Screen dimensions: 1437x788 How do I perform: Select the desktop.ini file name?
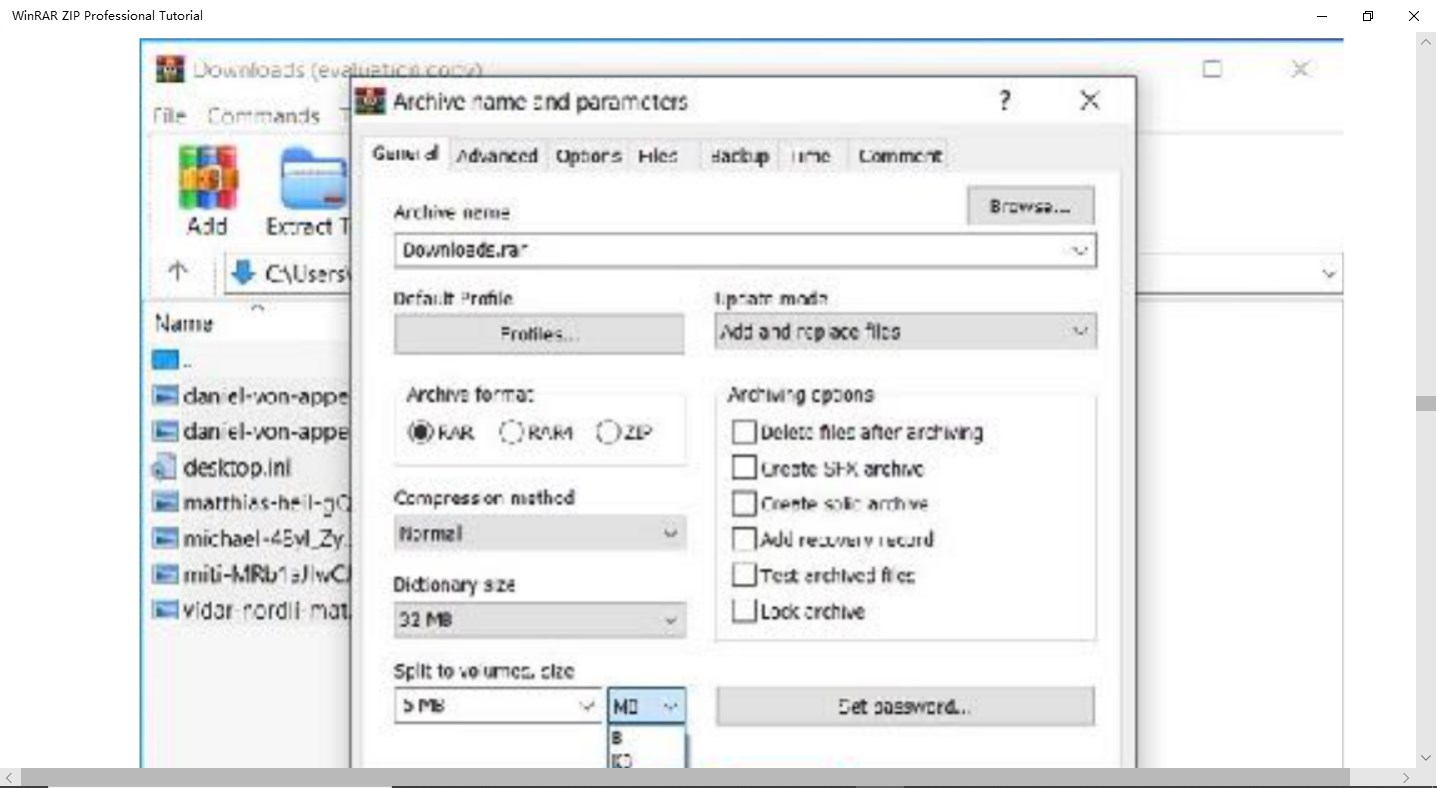point(237,467)
